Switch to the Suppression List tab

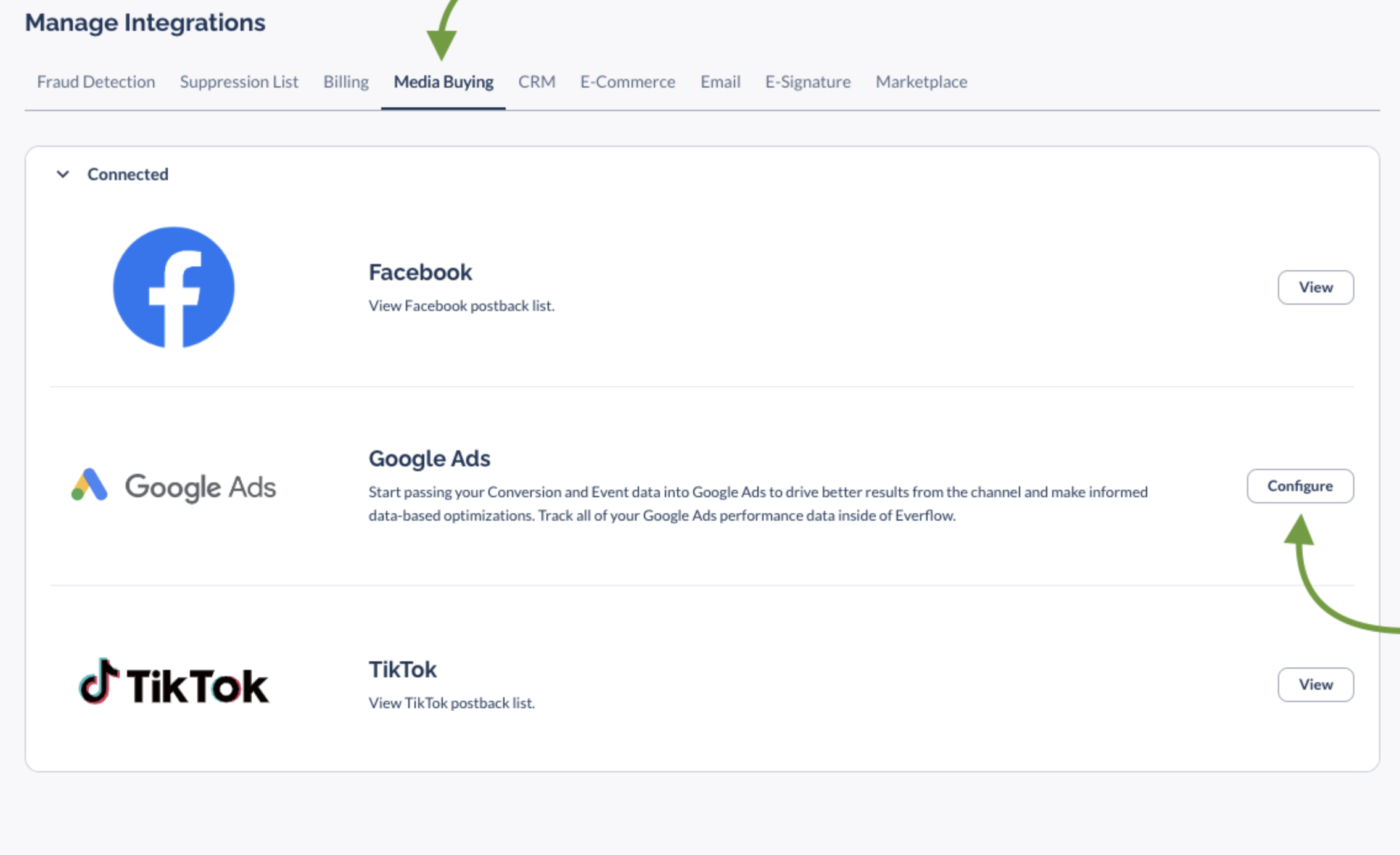[x=239, y=82]
